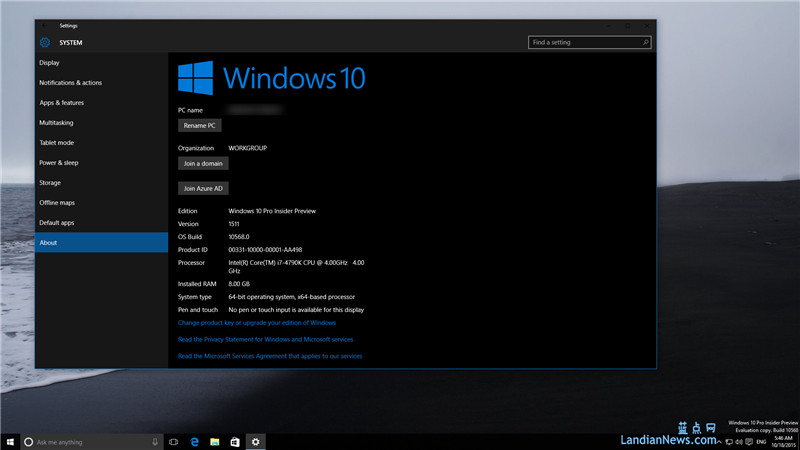Click the blurred PC name value
The width and height of the screenshot is (800, 450).
(255, 110)
